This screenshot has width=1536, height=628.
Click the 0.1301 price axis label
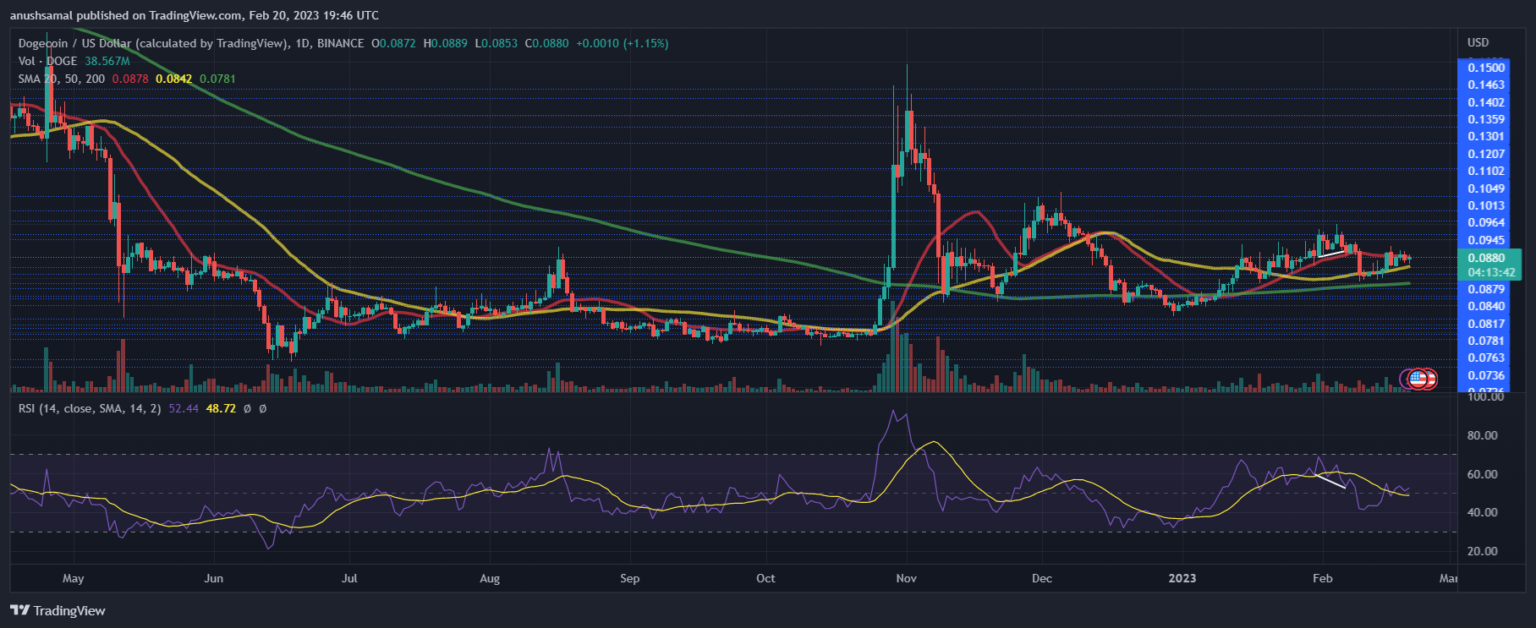coord(1486,136)
